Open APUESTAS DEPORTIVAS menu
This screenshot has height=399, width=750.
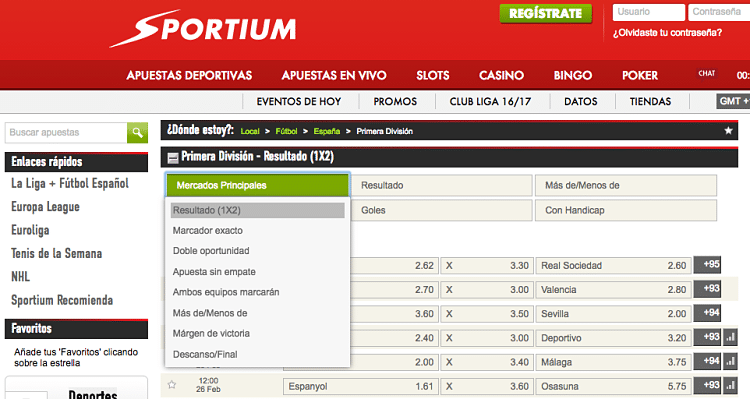[189, 76]
